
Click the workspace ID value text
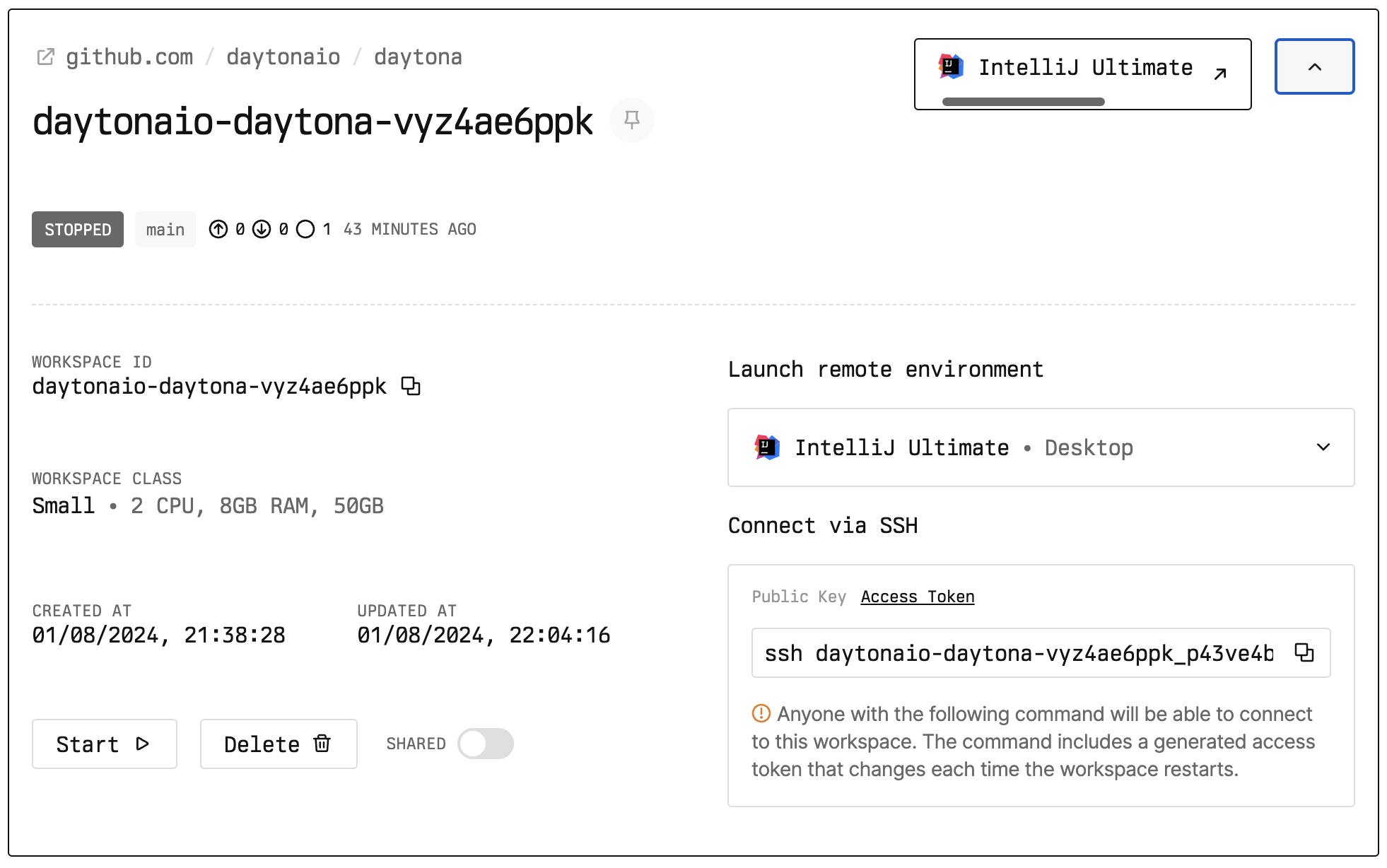pyautogui.click(x=209, y=386)
